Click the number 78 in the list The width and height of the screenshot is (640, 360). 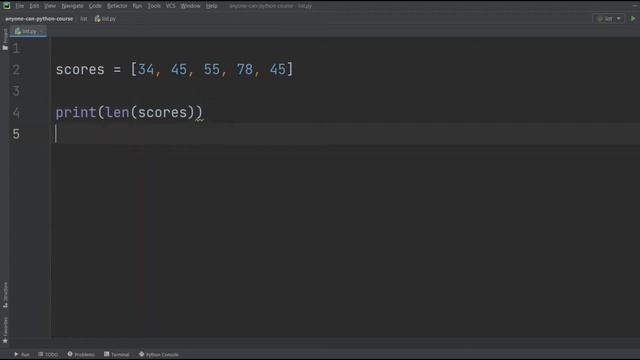tap(245, 70)
